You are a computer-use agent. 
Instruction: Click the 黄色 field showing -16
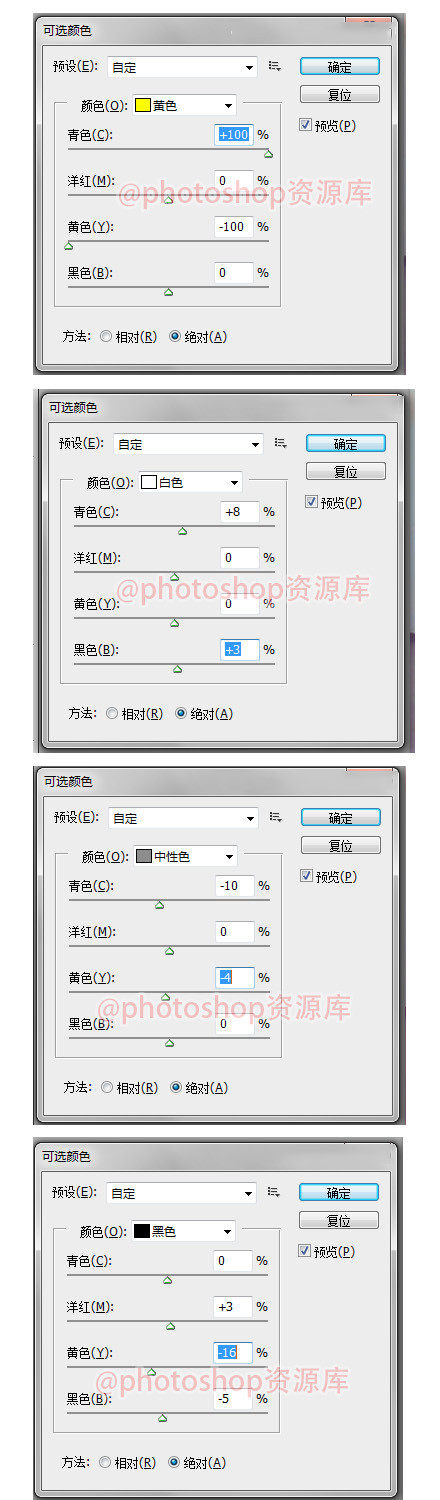233,1352
